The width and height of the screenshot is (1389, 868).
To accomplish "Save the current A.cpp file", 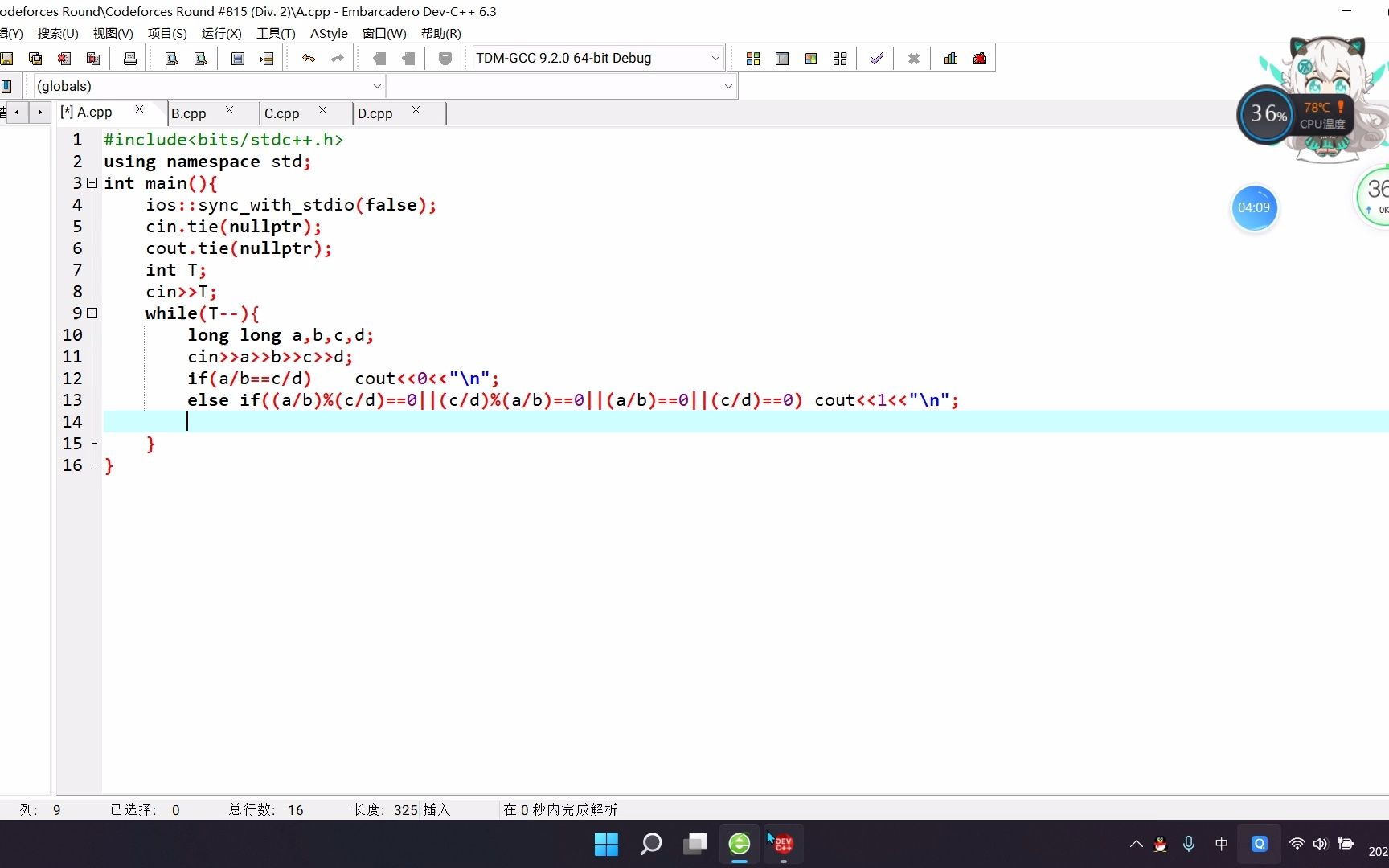I will 8,58.
